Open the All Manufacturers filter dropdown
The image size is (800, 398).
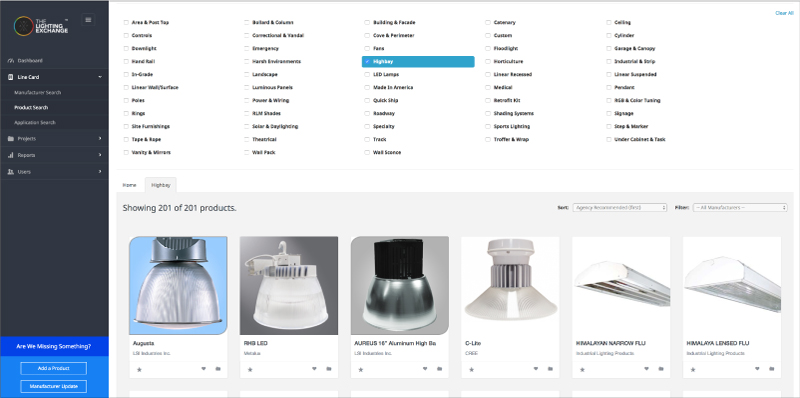point(740,208)
